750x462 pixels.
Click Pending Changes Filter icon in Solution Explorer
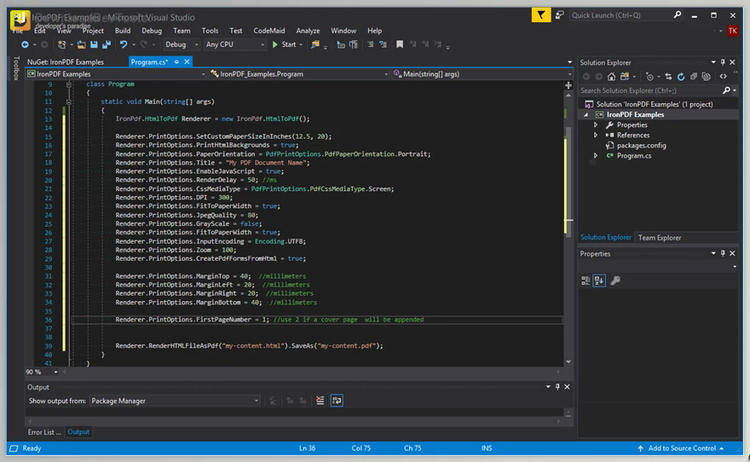pos(650,77)
